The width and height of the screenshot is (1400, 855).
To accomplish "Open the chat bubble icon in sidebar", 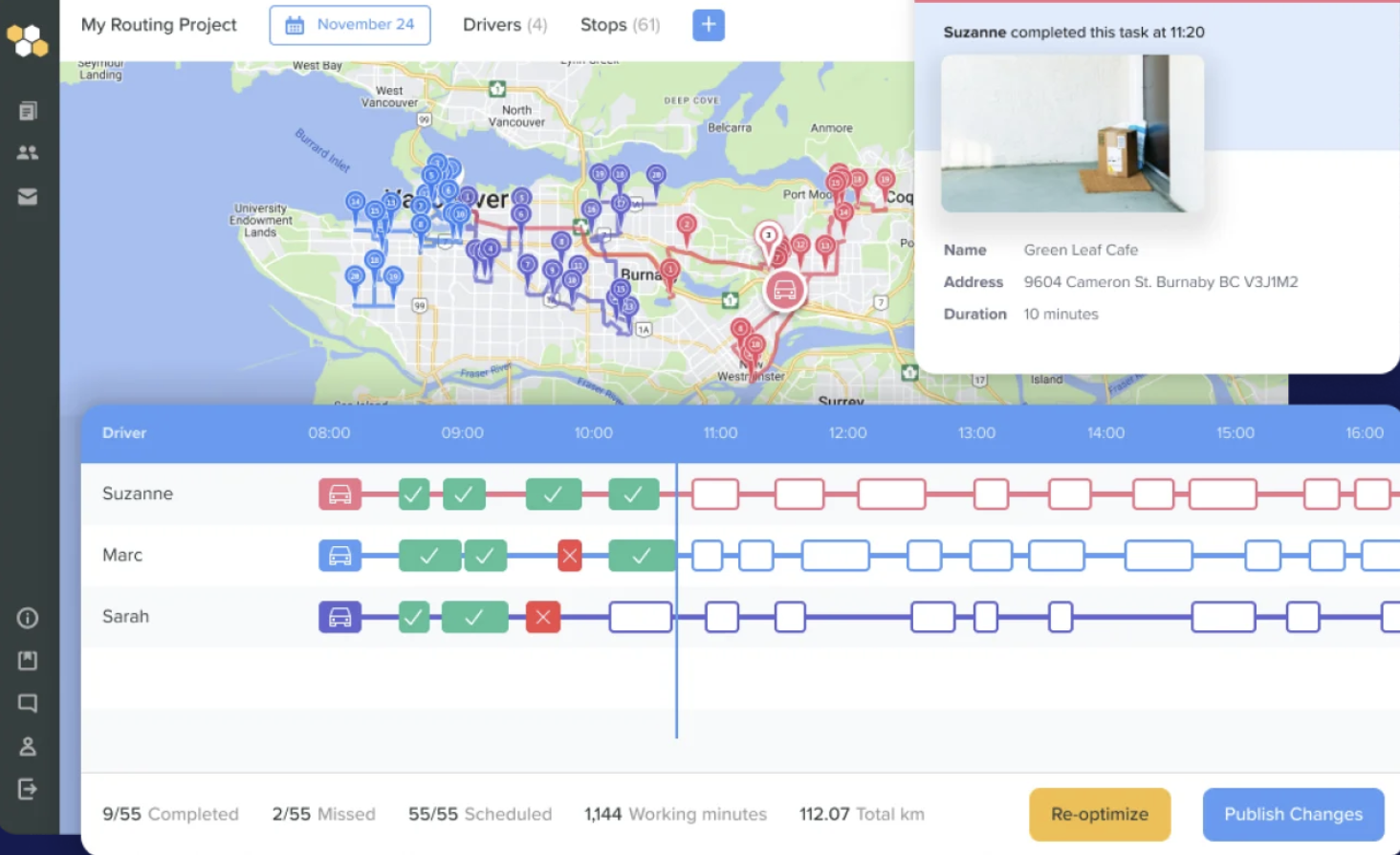I will (x=27, y=703).
